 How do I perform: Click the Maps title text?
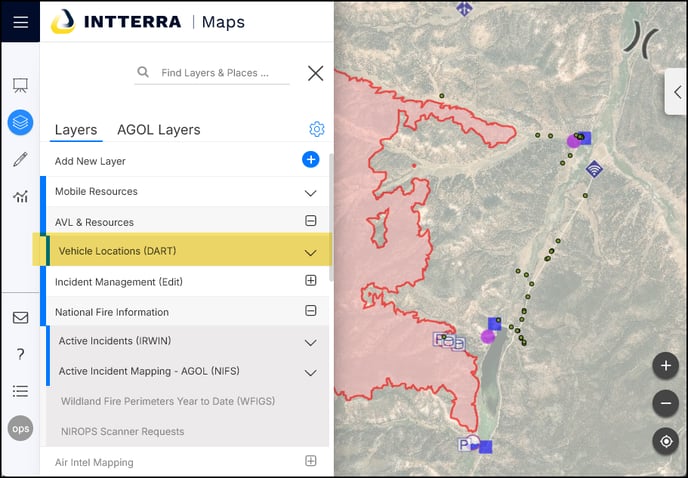(x=223, y=22)
